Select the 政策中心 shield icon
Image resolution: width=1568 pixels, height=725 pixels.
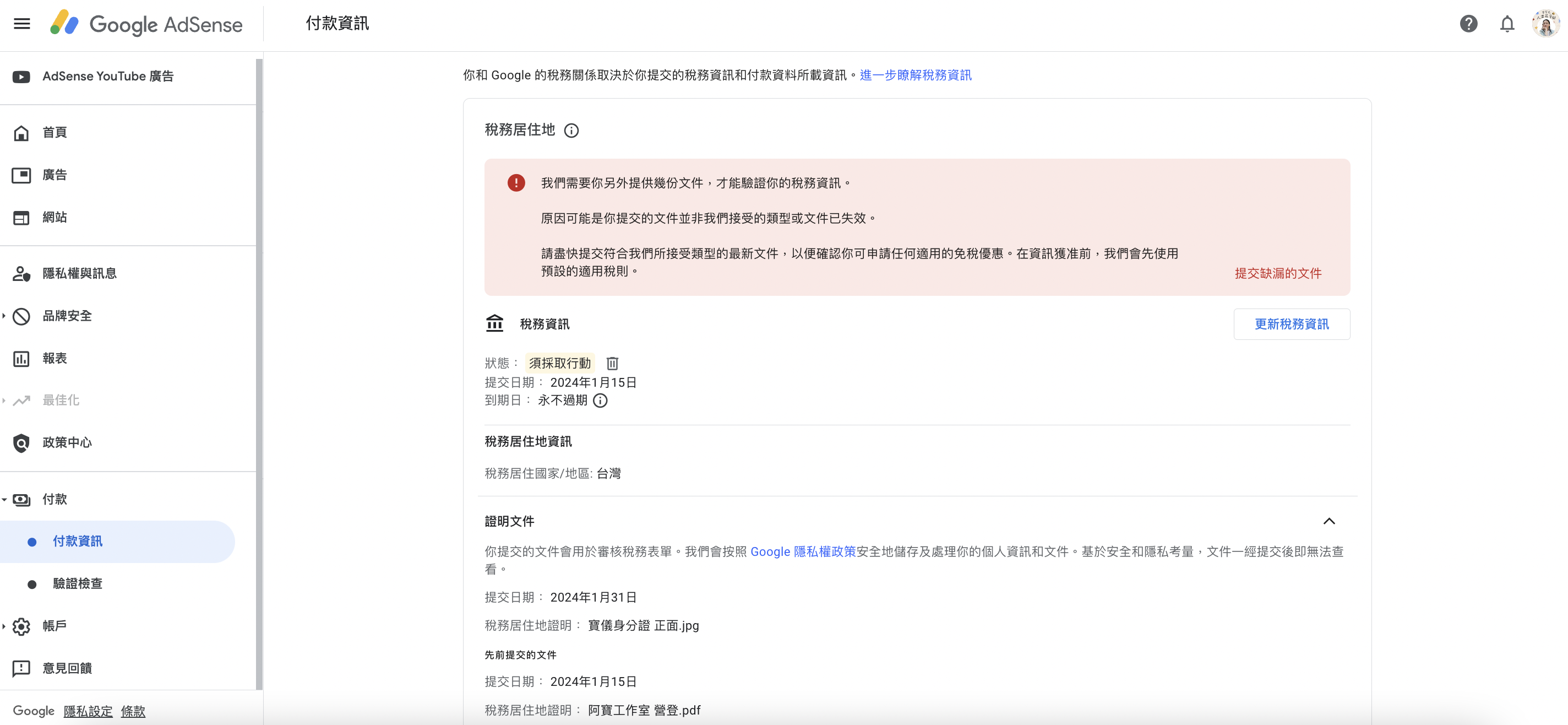click(x=21, y=443)
